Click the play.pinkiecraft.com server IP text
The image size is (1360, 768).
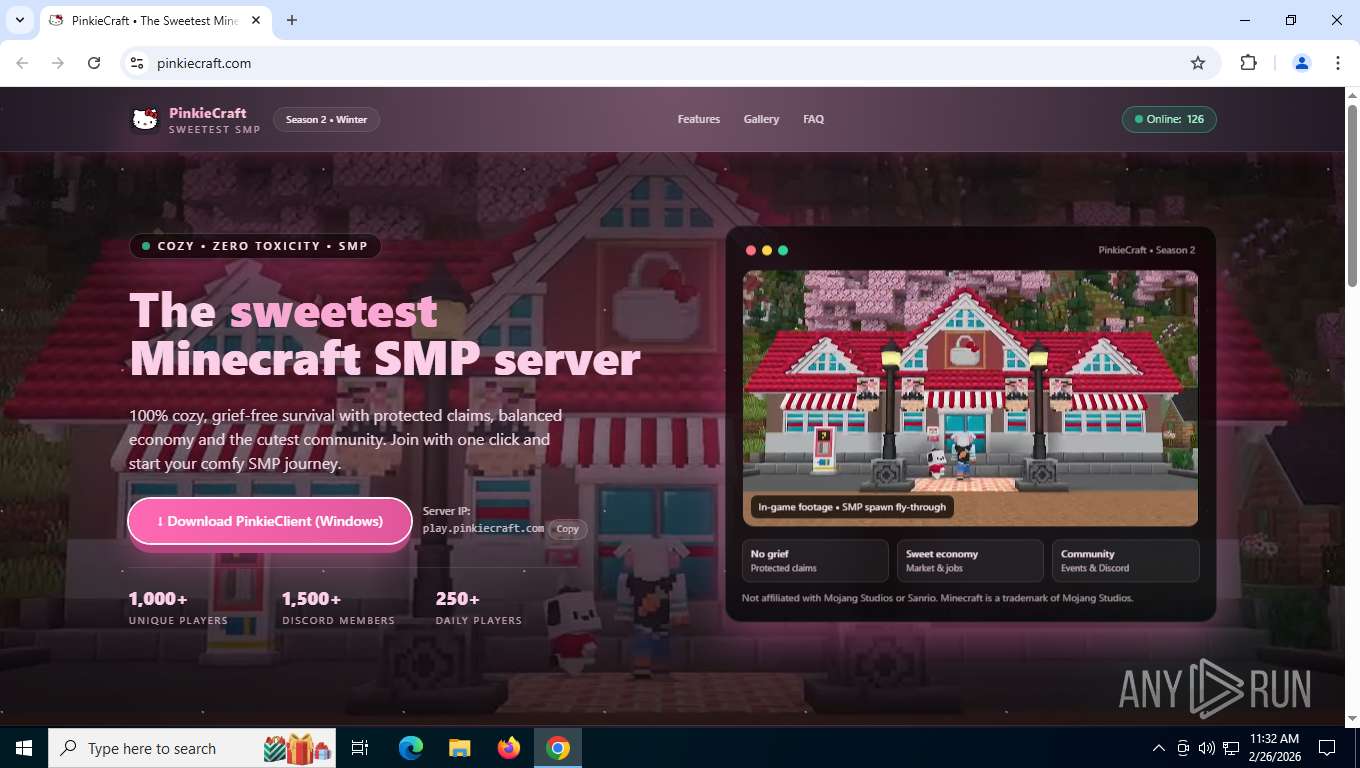(483, 528)
